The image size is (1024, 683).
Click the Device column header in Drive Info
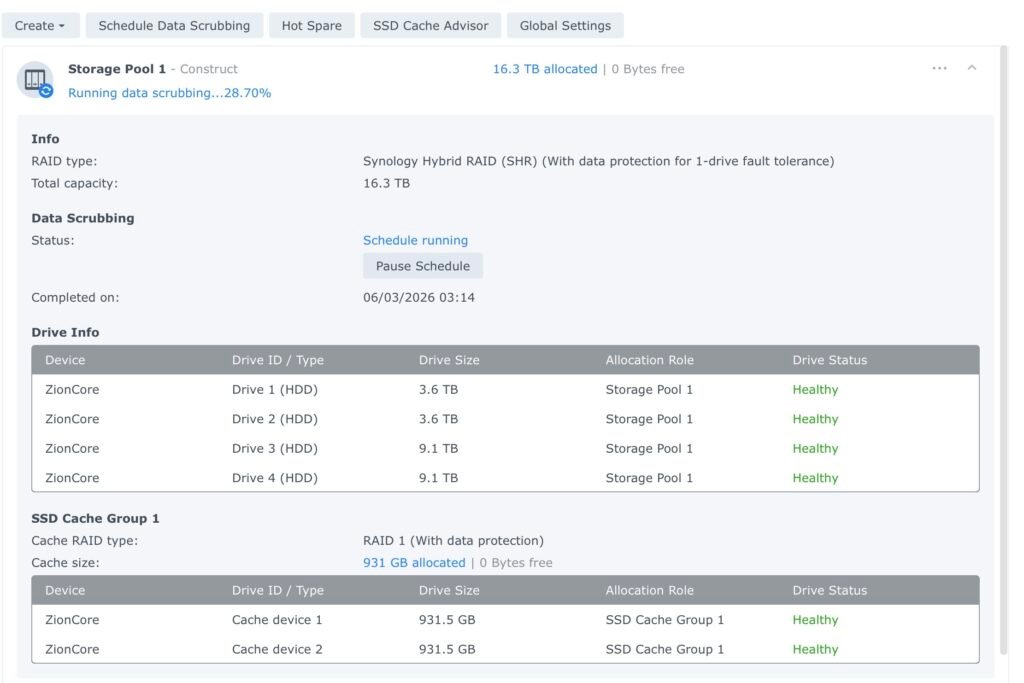[65, 360]
